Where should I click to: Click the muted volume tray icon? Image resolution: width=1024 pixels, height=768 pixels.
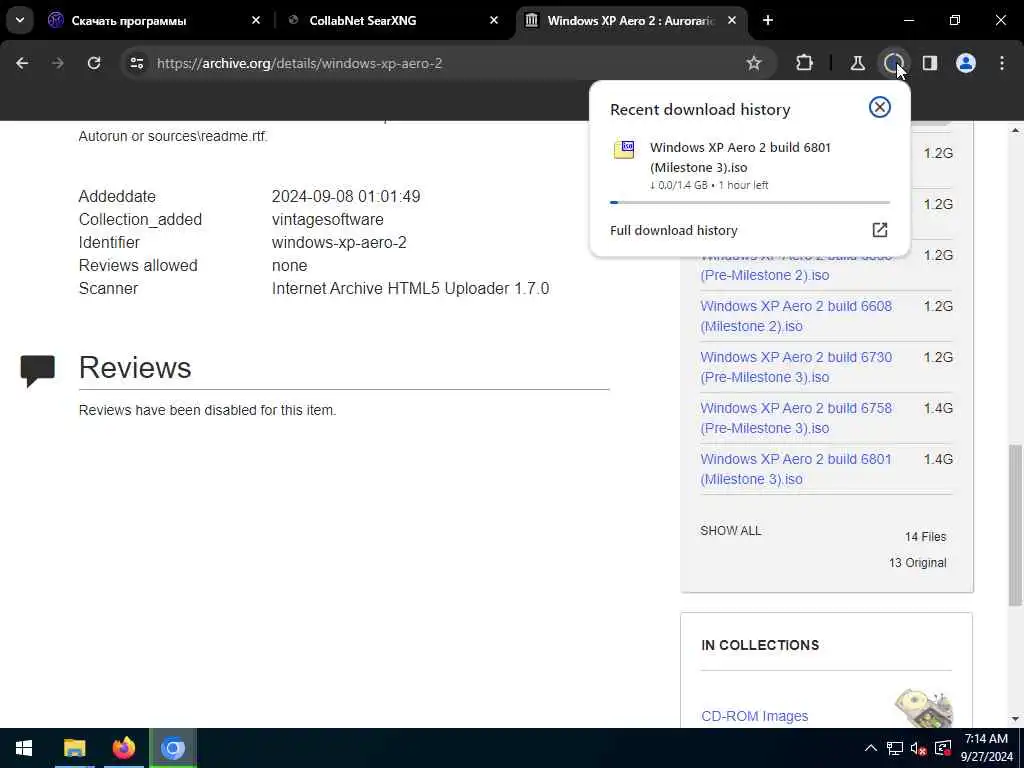tap(919, 748)
